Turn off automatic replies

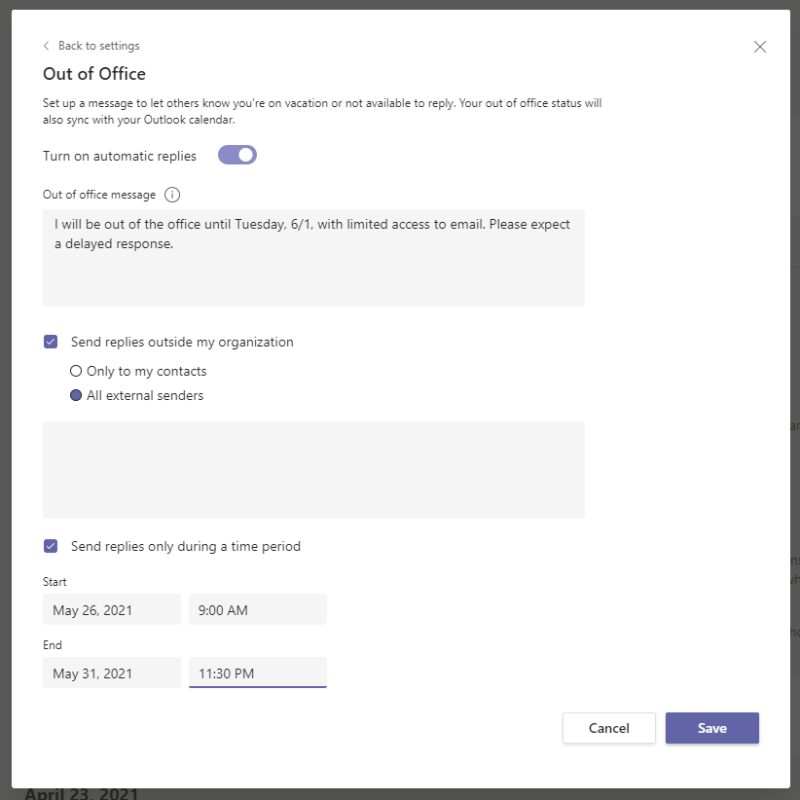[237, 155]
